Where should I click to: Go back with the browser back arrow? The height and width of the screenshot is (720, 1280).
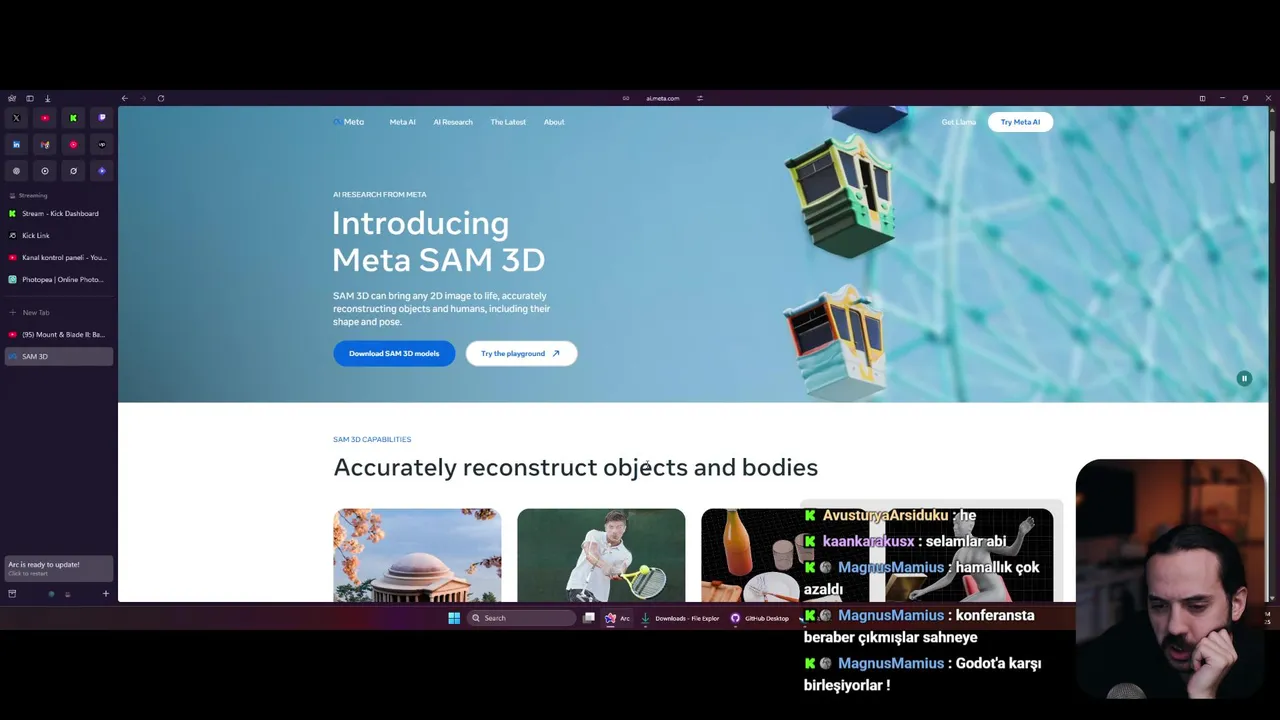pos(124,98)
